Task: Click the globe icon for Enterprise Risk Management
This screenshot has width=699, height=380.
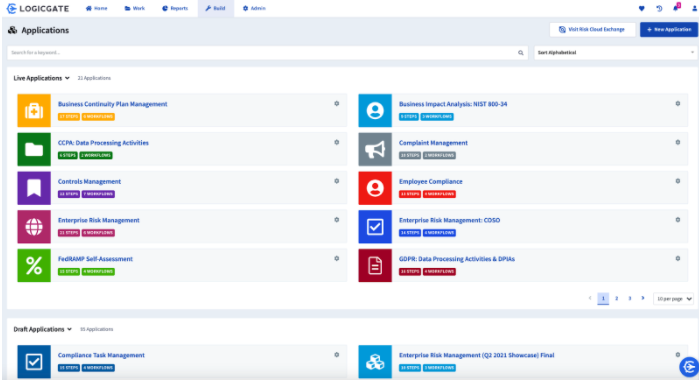Action: click(x=34, y=227)
